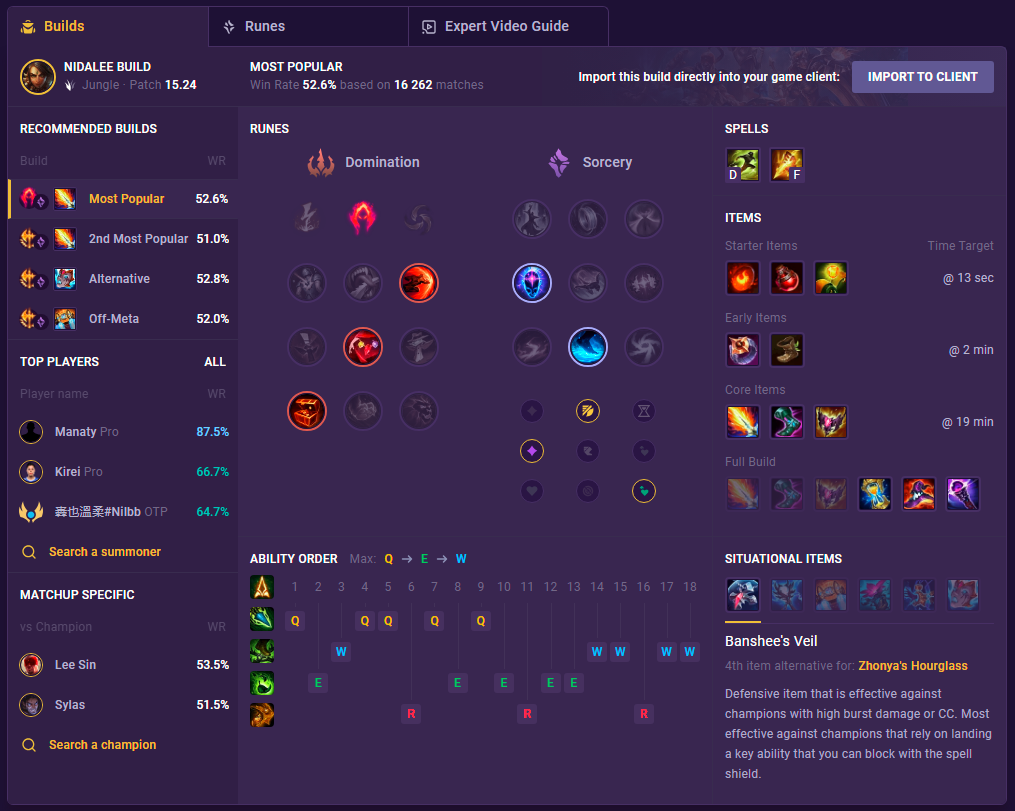Select the Alternative recommended build
Viewport: 1015px width, 811px height.
[123, 279]
